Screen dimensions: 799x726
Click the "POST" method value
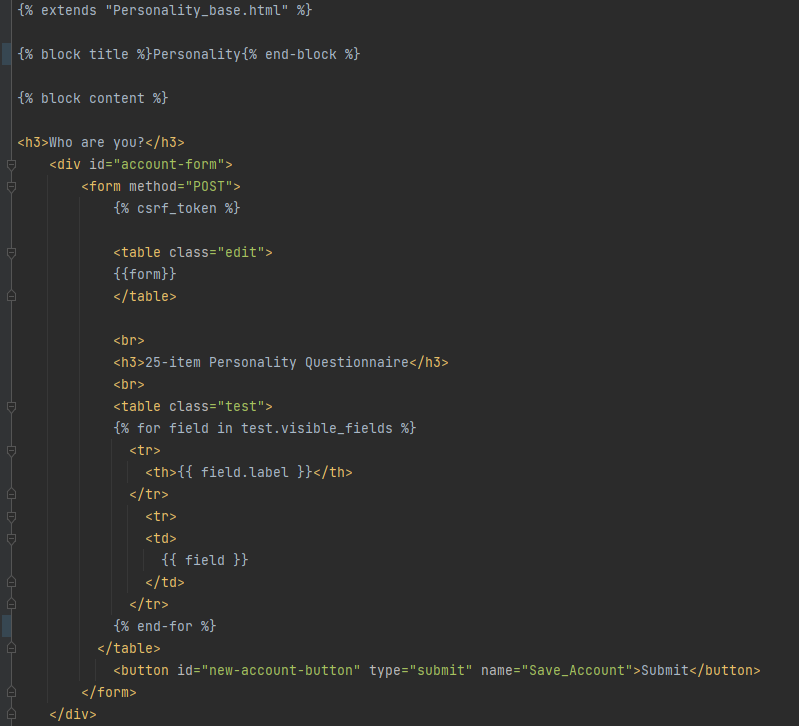click(209, 186)
